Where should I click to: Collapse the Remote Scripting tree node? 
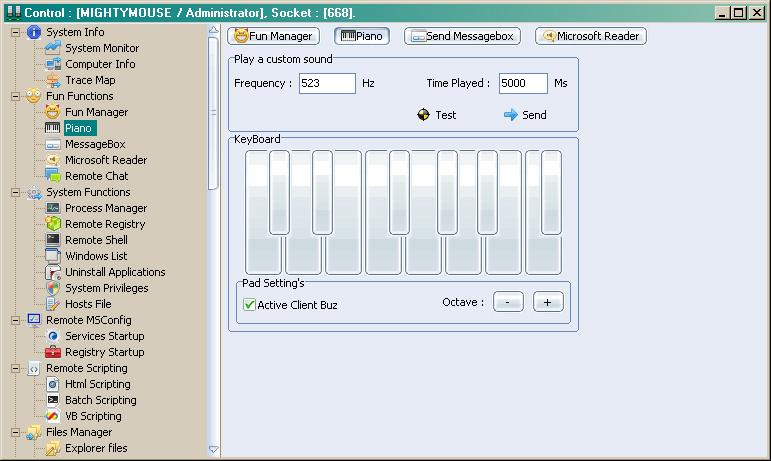[15, 368]
